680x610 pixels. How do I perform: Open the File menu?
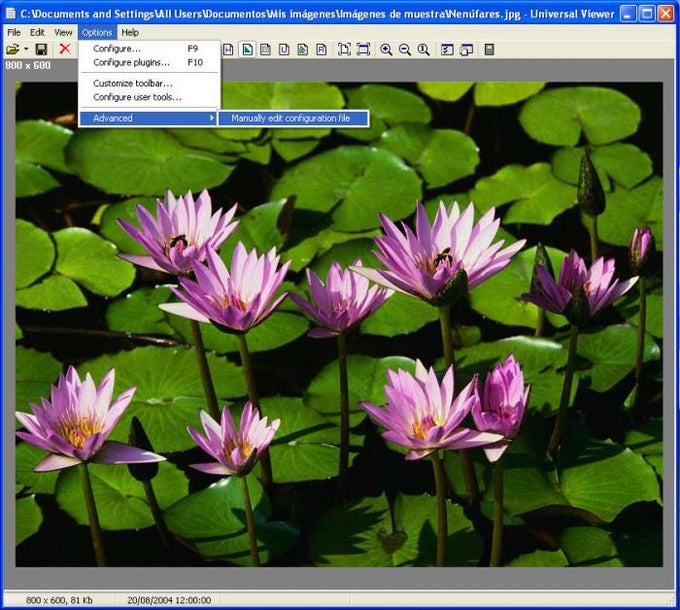[14, 33]
